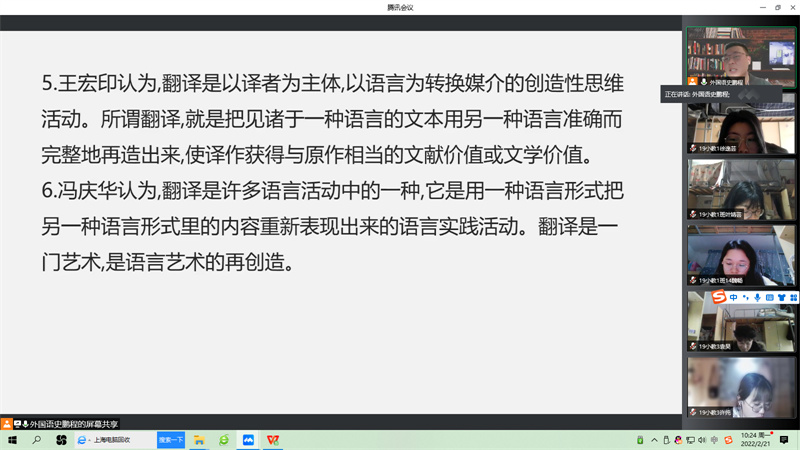Restore down the Tencent Meeting window
Image resolution: width=800 pixels, height=450 pixels.
tap(777, 7)
